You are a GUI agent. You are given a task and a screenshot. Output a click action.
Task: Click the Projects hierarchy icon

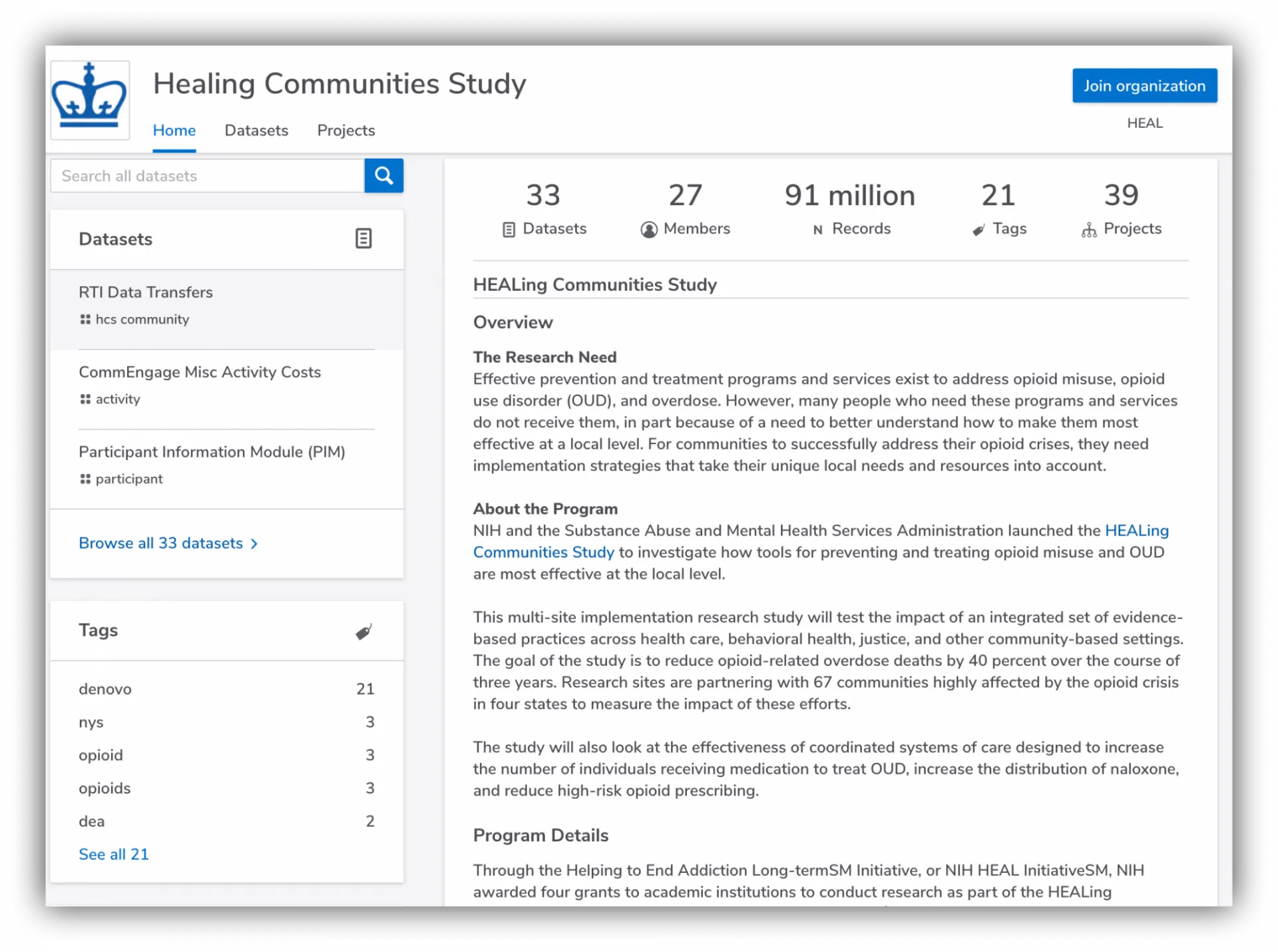point(1089,230)
